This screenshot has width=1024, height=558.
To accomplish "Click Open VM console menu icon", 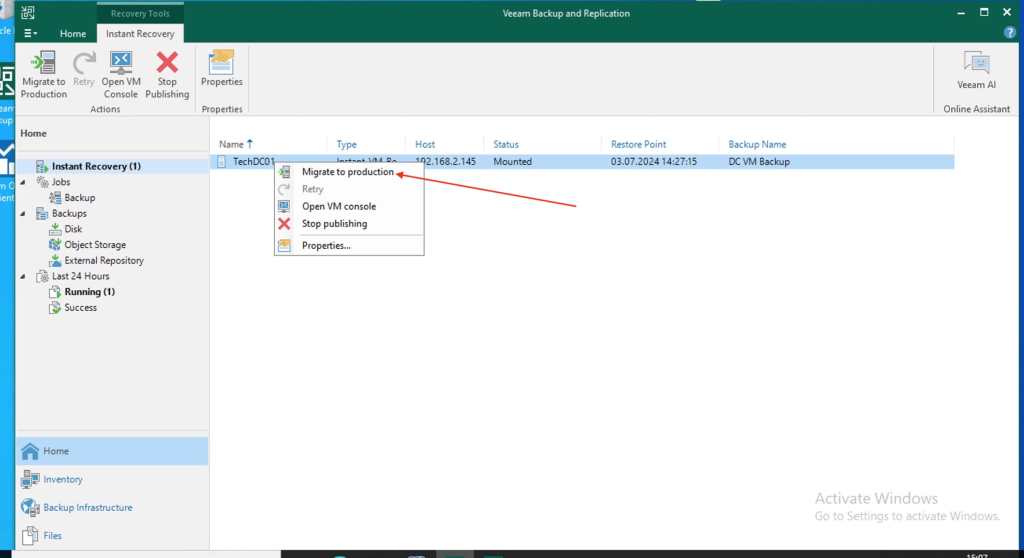I will point(284,206).
